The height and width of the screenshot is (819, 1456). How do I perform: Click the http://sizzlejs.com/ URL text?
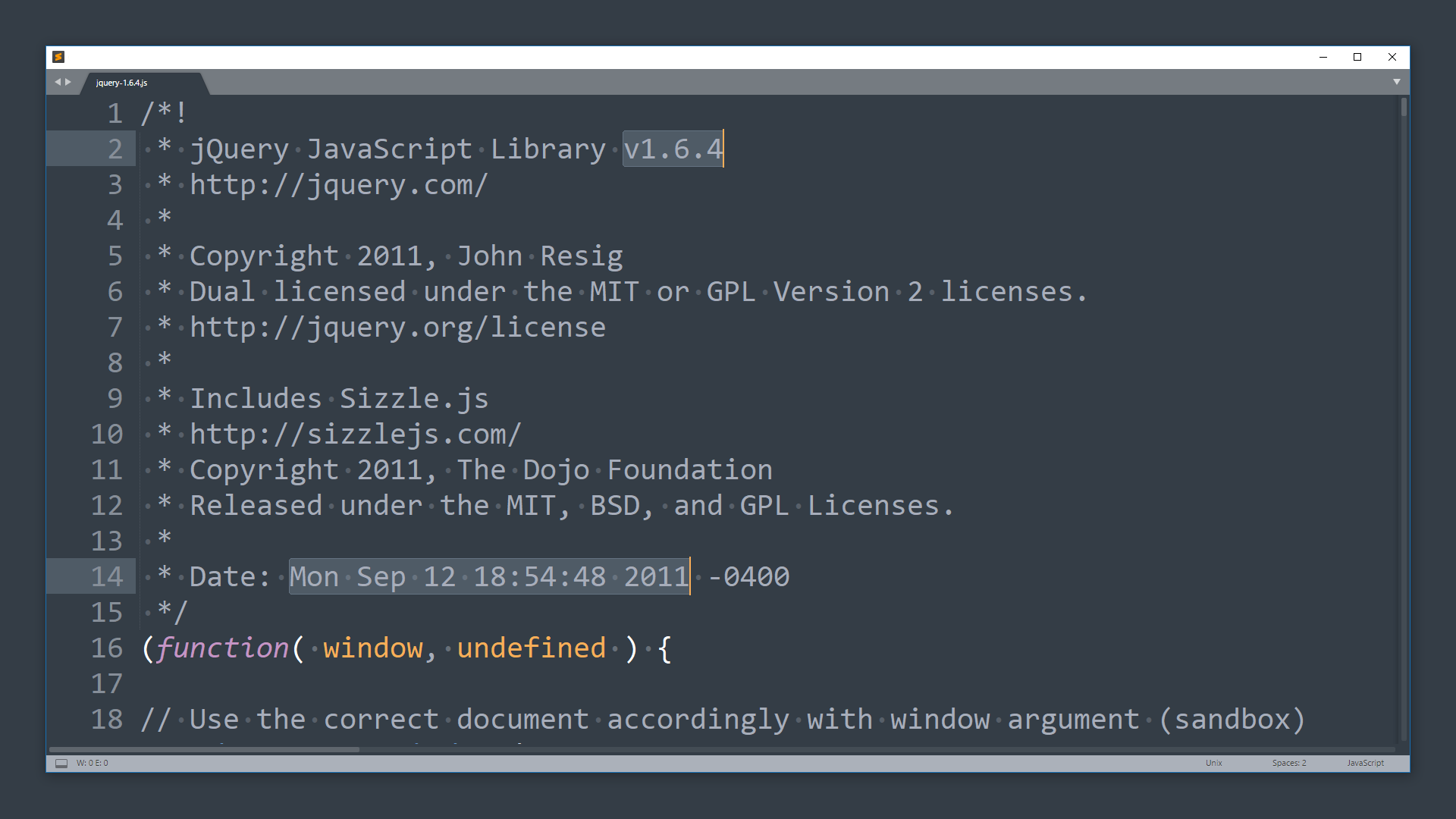click(x=355, y=434)
